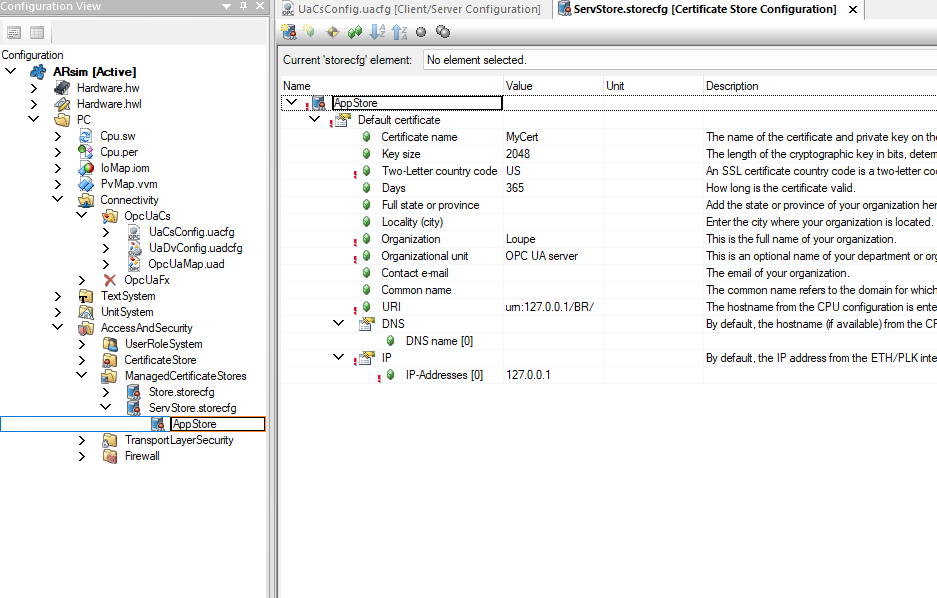The width and height of the screenshot is (937, 598).
Task: Click the Store.storecfg file icon
Action: tap(134, 392)
